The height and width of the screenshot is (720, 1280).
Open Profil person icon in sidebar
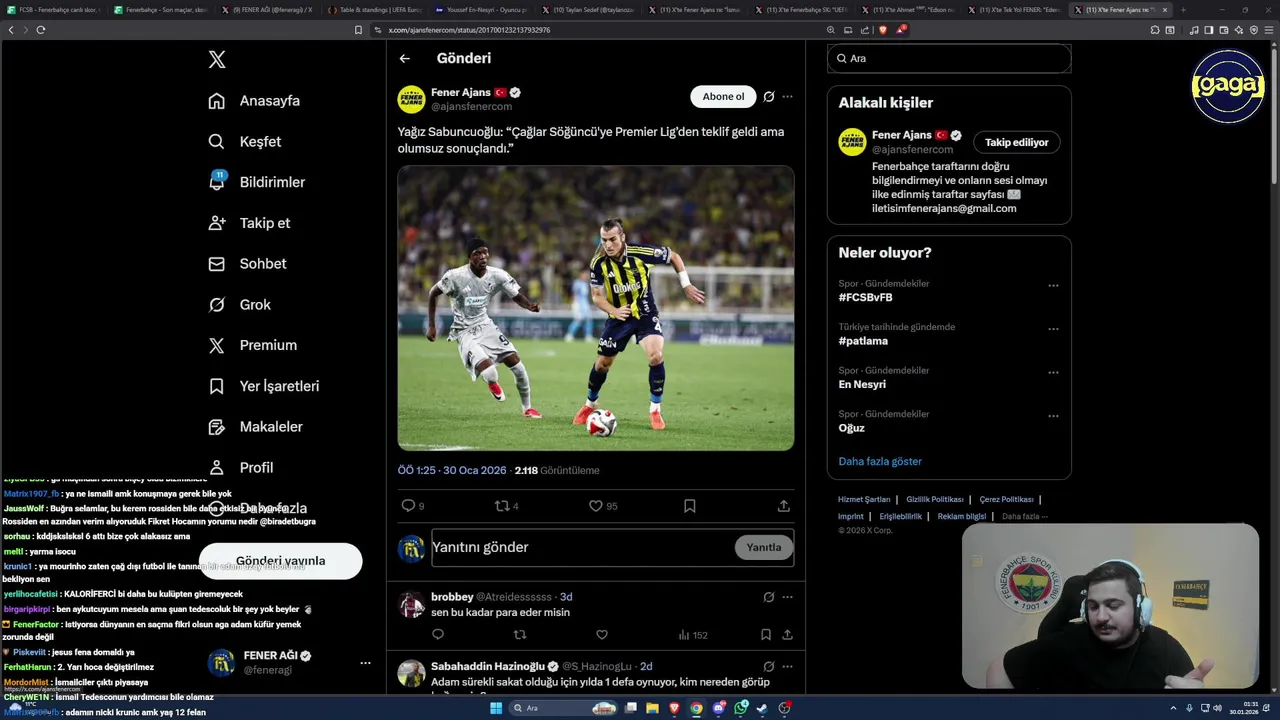217,467
